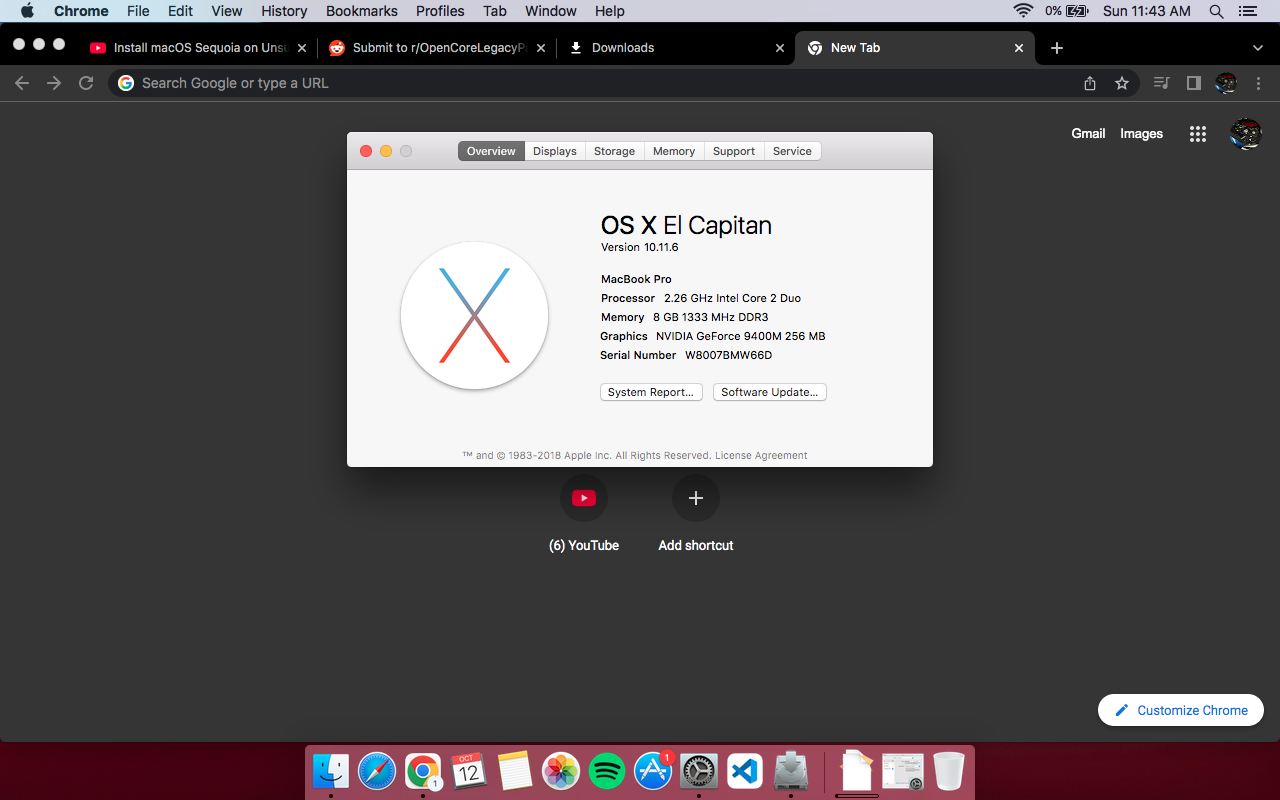Open the Google apps grid
The width and height of the screenshot is (1280, 800).
(x=1197, y=134)
